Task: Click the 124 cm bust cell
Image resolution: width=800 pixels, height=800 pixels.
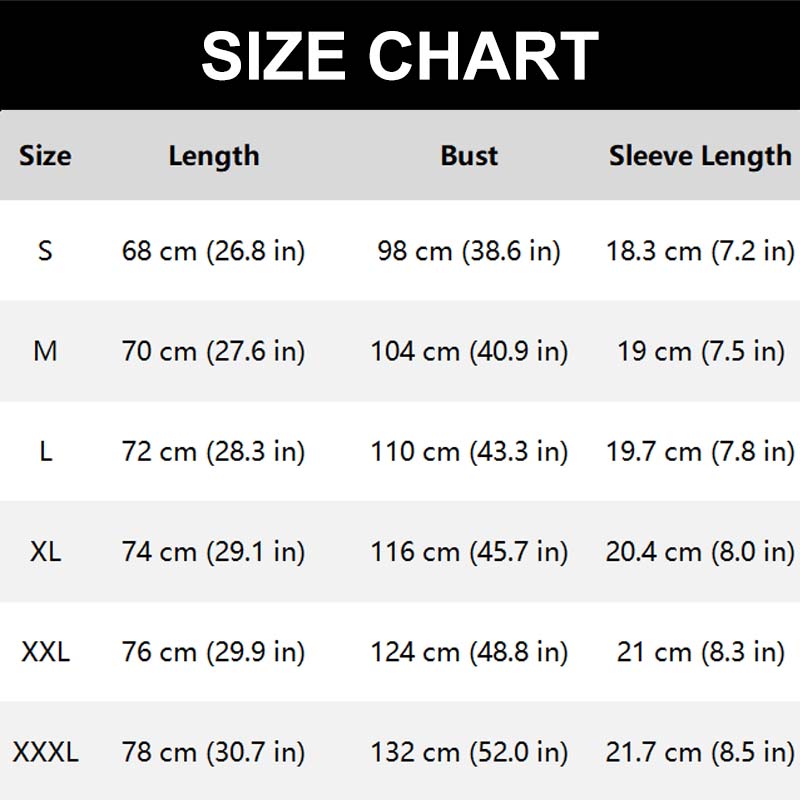Action: (469, 652)
